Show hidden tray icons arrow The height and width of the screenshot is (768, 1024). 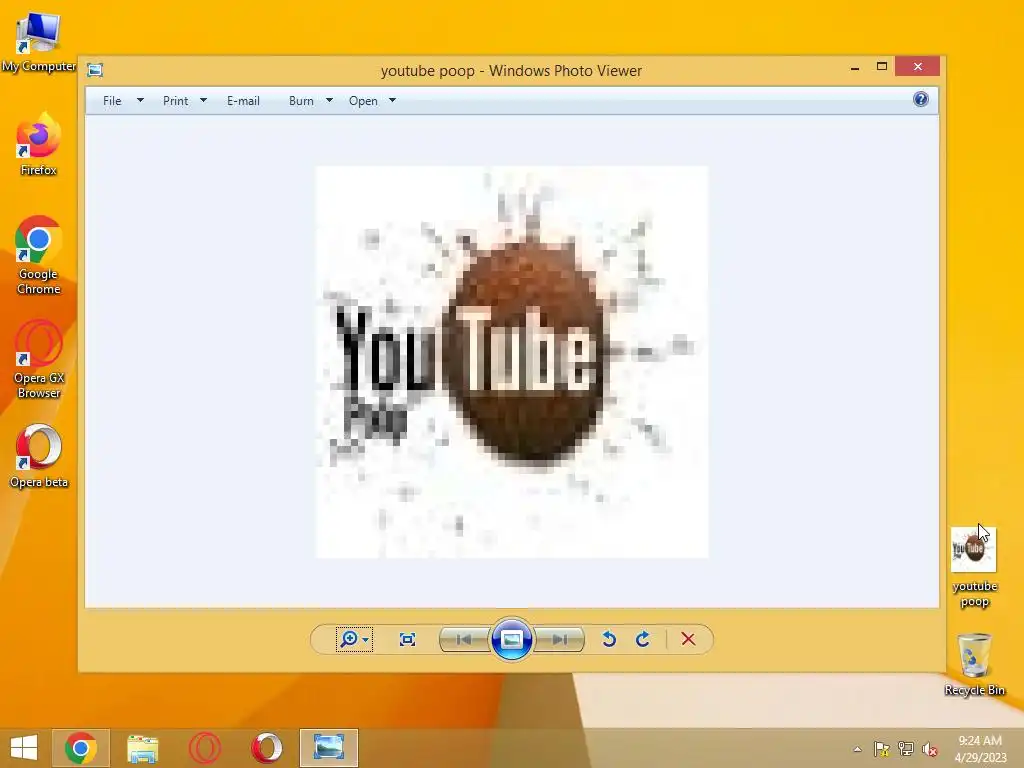click(857, 749)
